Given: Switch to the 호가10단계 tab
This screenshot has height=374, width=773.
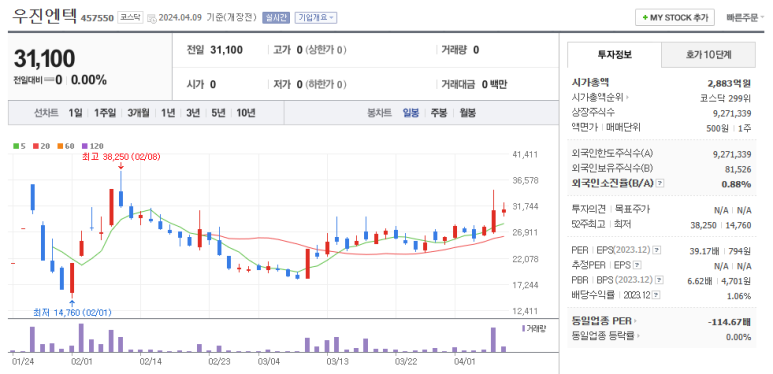Looking at the screenshot, I should pyautogui.click(x=708, y=55).
